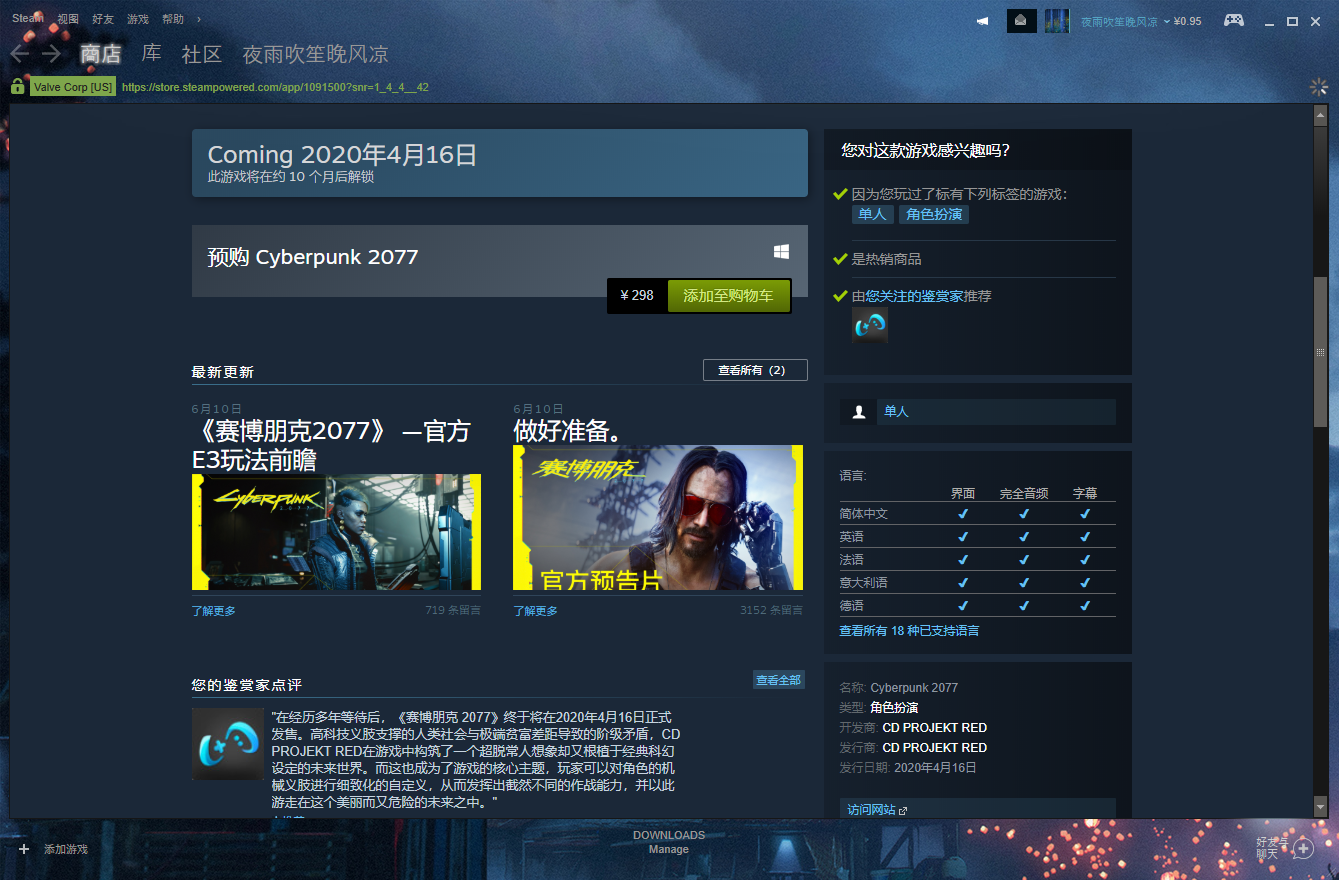The height and width of the screenshot is (880, 1339).
Task: Click the 719 条留言 comments count
Action: point(453,610)
